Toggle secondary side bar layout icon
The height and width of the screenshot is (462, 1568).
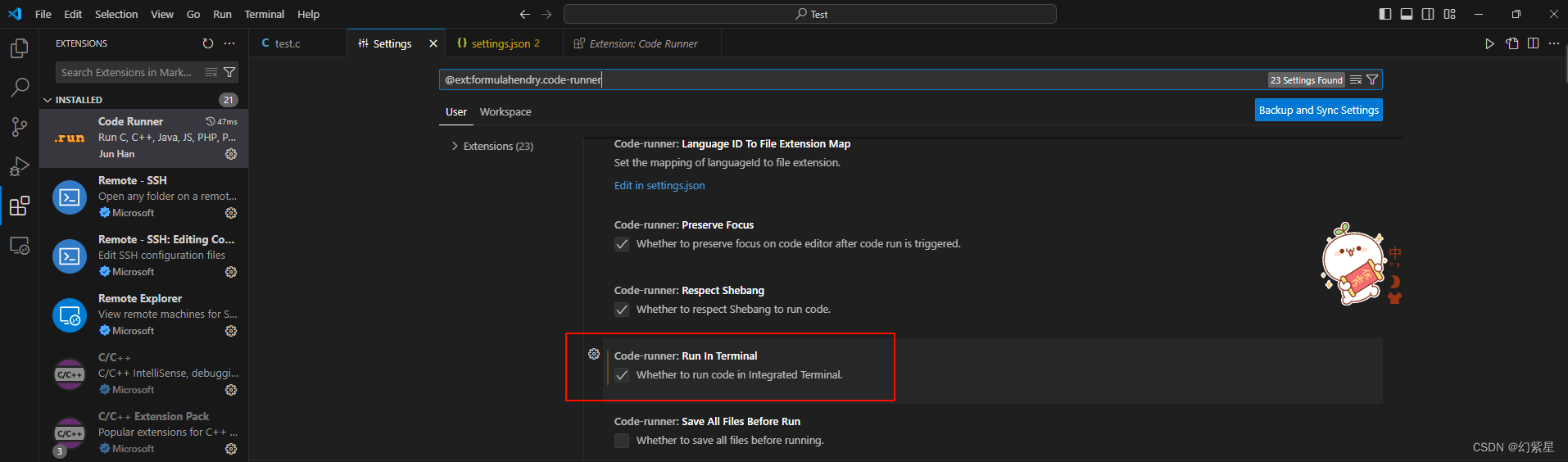pyautogui.click(x=1428, y=14)
